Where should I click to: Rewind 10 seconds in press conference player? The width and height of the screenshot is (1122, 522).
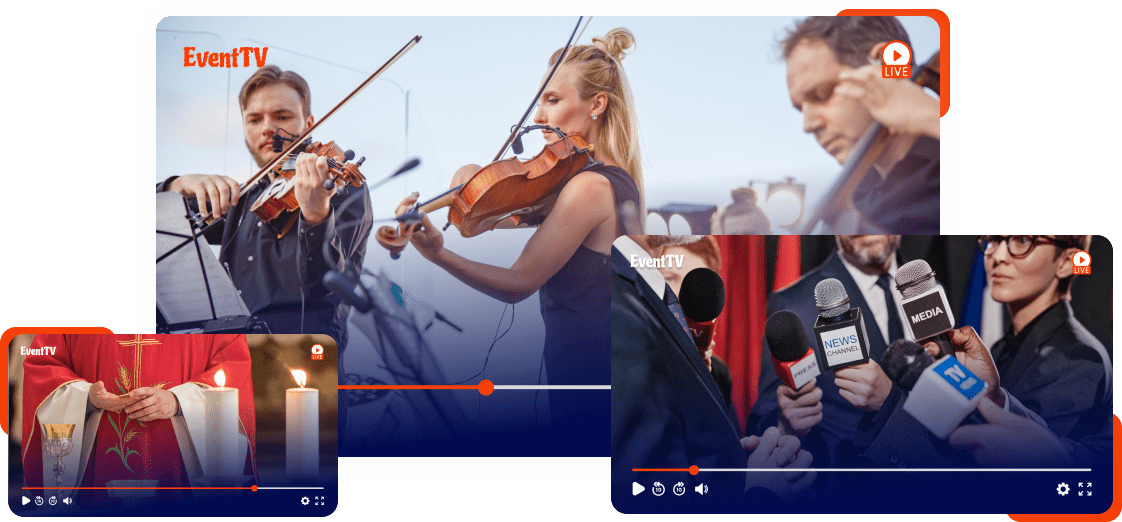click(659, 489)
